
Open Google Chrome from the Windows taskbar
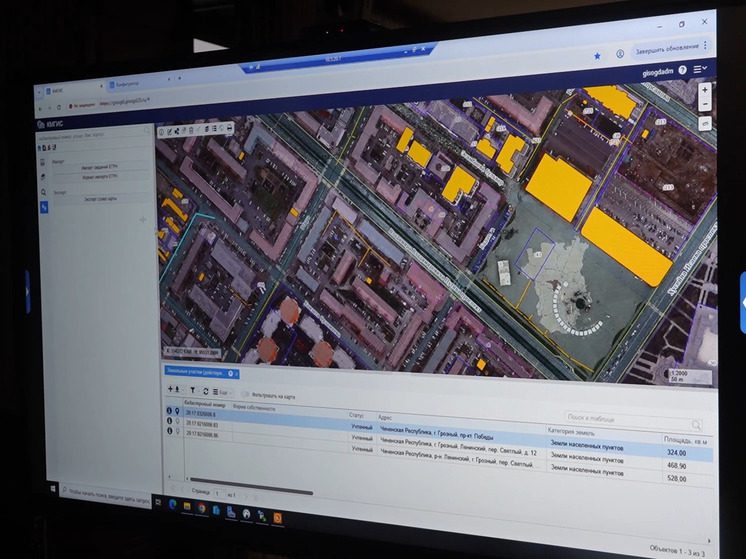coord(201,508)
